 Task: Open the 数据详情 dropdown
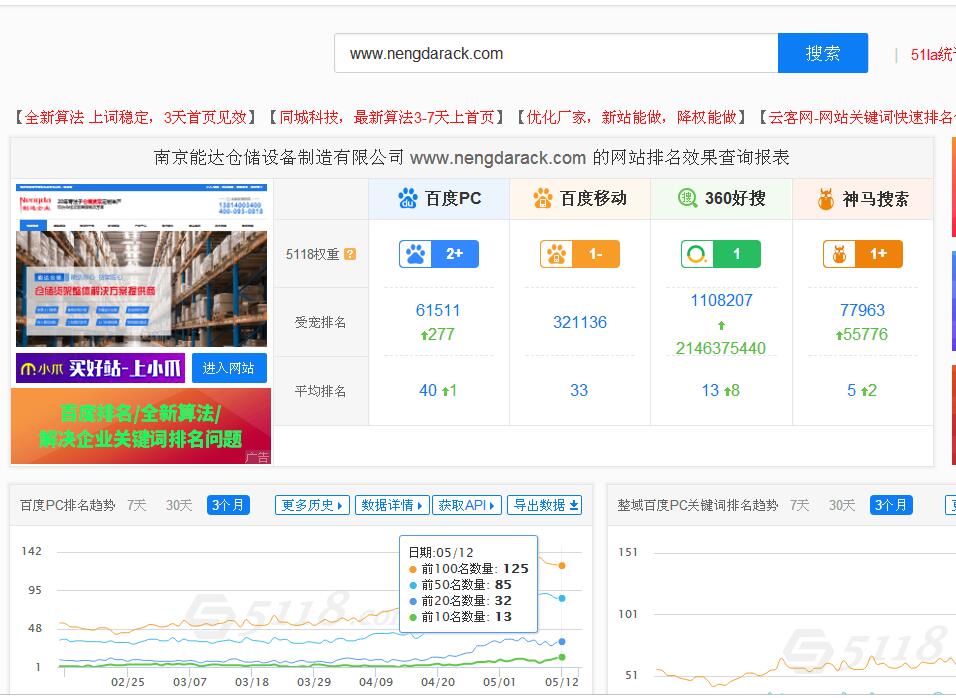point(390,505)
